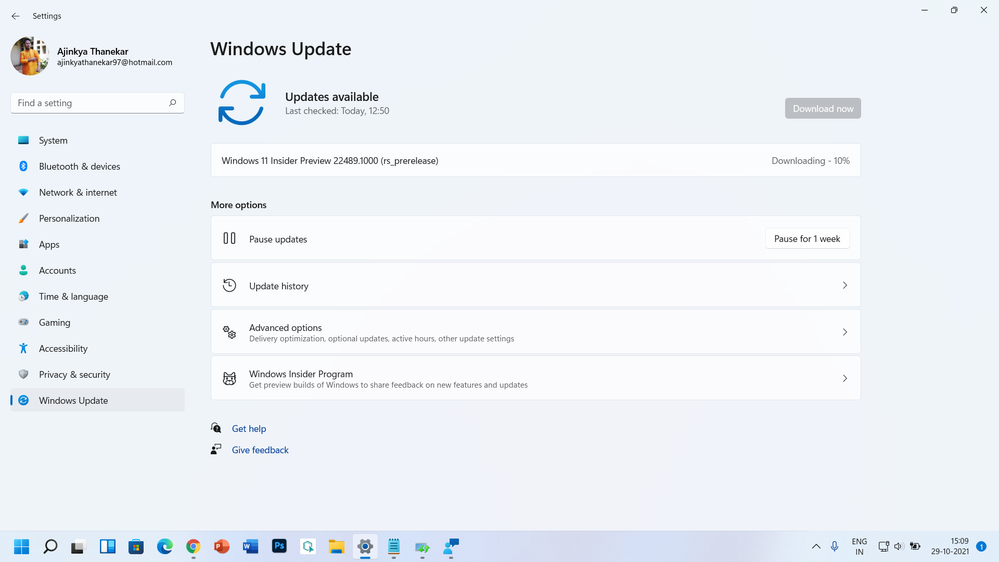Open the Widgets panel from the taskbar
Image resolution: width=999 pixels, height=562 pixels.
107,547
